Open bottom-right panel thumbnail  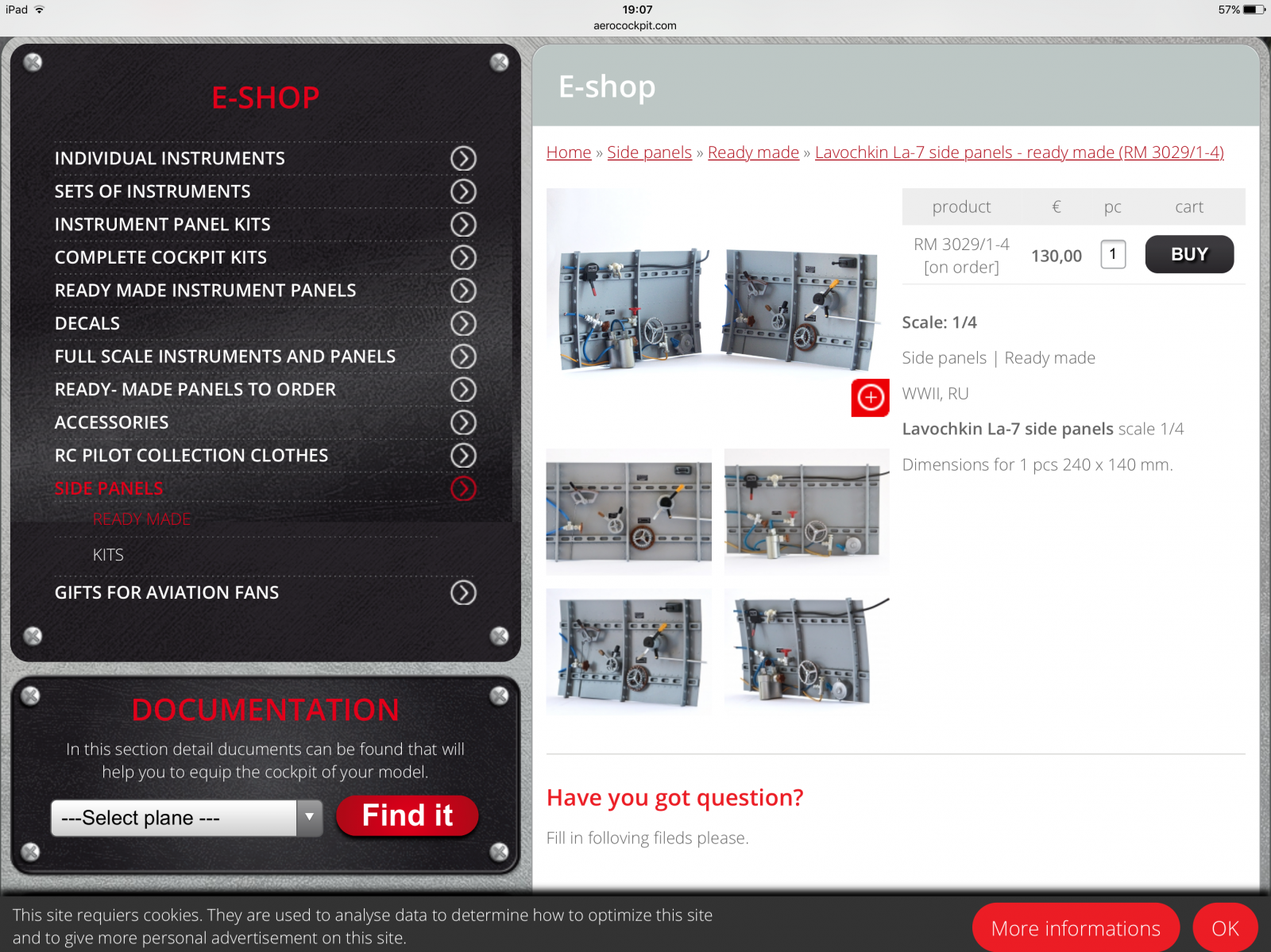[x=807, y=653]
